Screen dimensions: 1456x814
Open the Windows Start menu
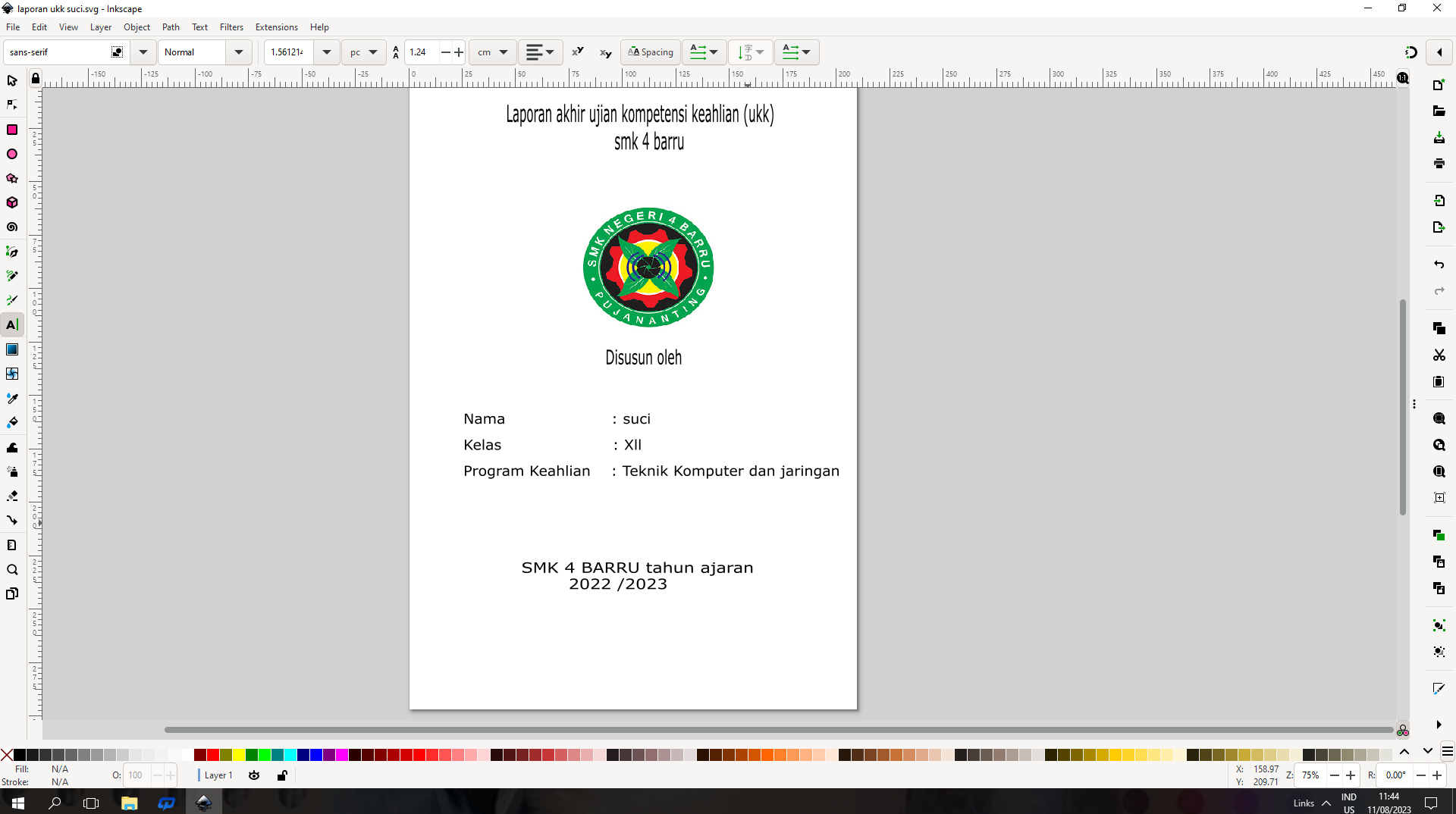coord(18,803)
